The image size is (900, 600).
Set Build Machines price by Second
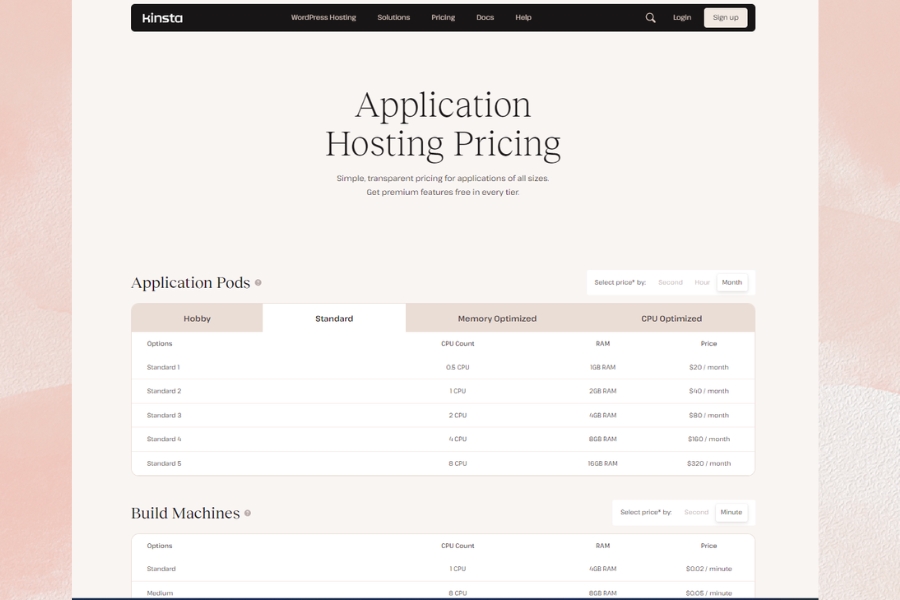696,512
